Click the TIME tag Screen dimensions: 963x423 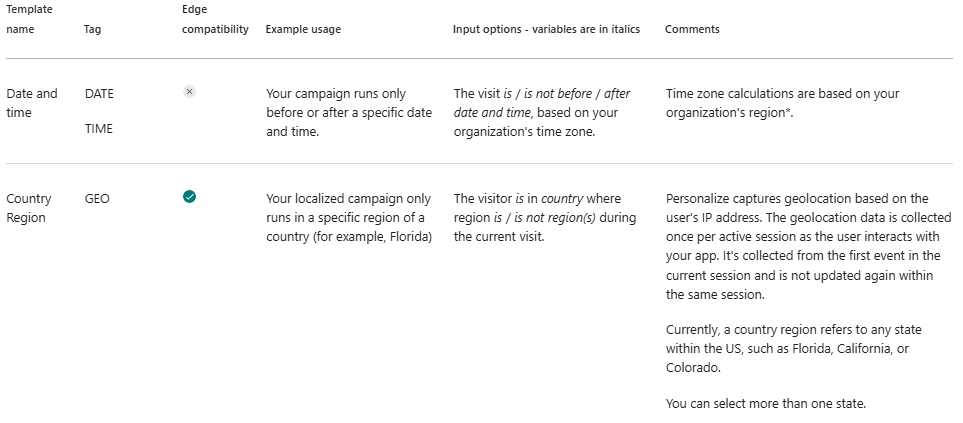click(x=99, y=128)
